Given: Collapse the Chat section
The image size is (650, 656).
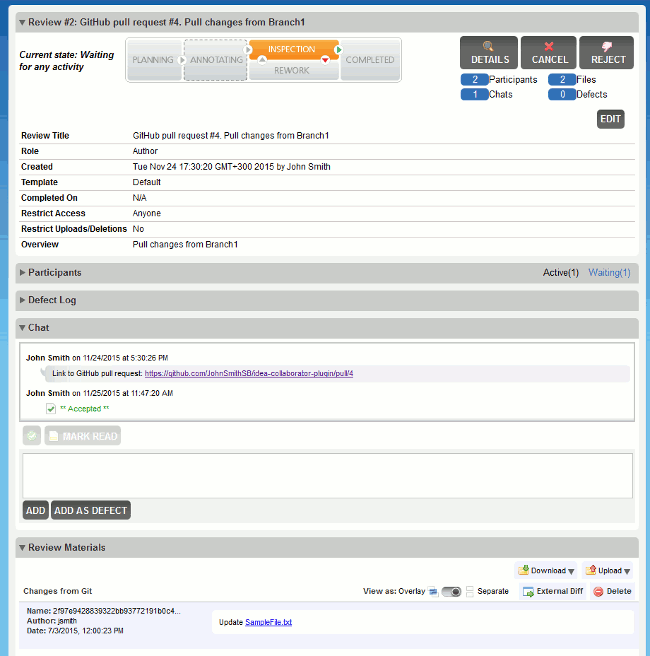Looking at the screenshot, I should pyautogui.click(x=22, y=328).
